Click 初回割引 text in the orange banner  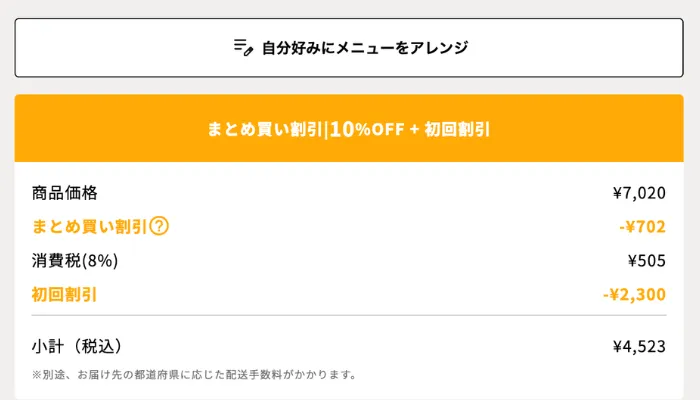point(457,130)
